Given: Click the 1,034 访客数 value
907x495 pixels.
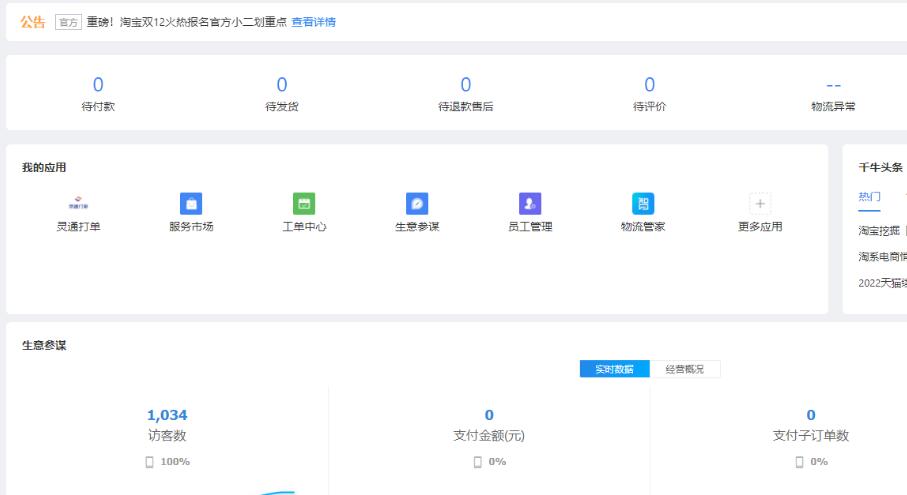Looking at the screenshot, I should click(x=167, y=415).
